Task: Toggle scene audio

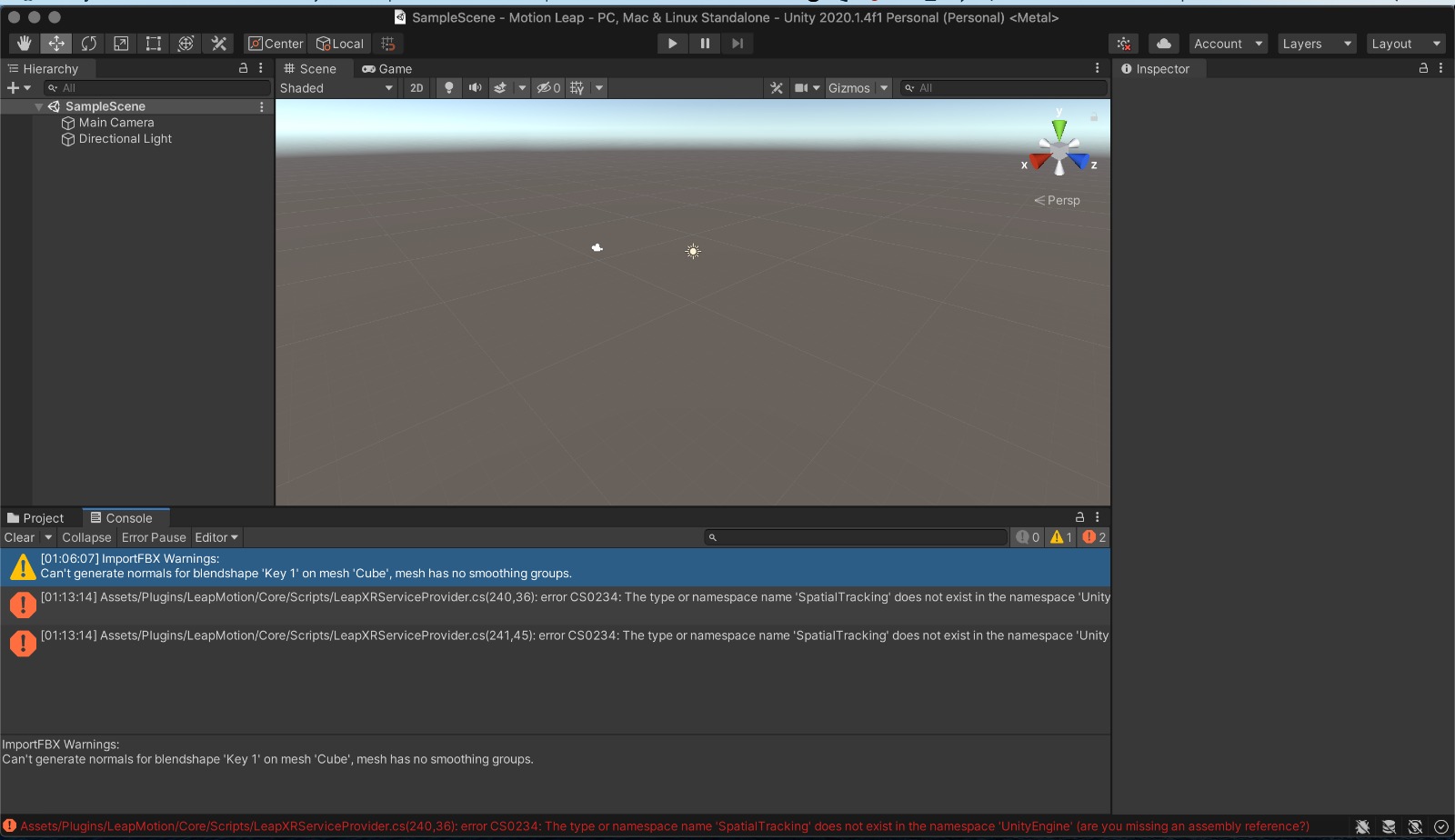Action: 475,88
